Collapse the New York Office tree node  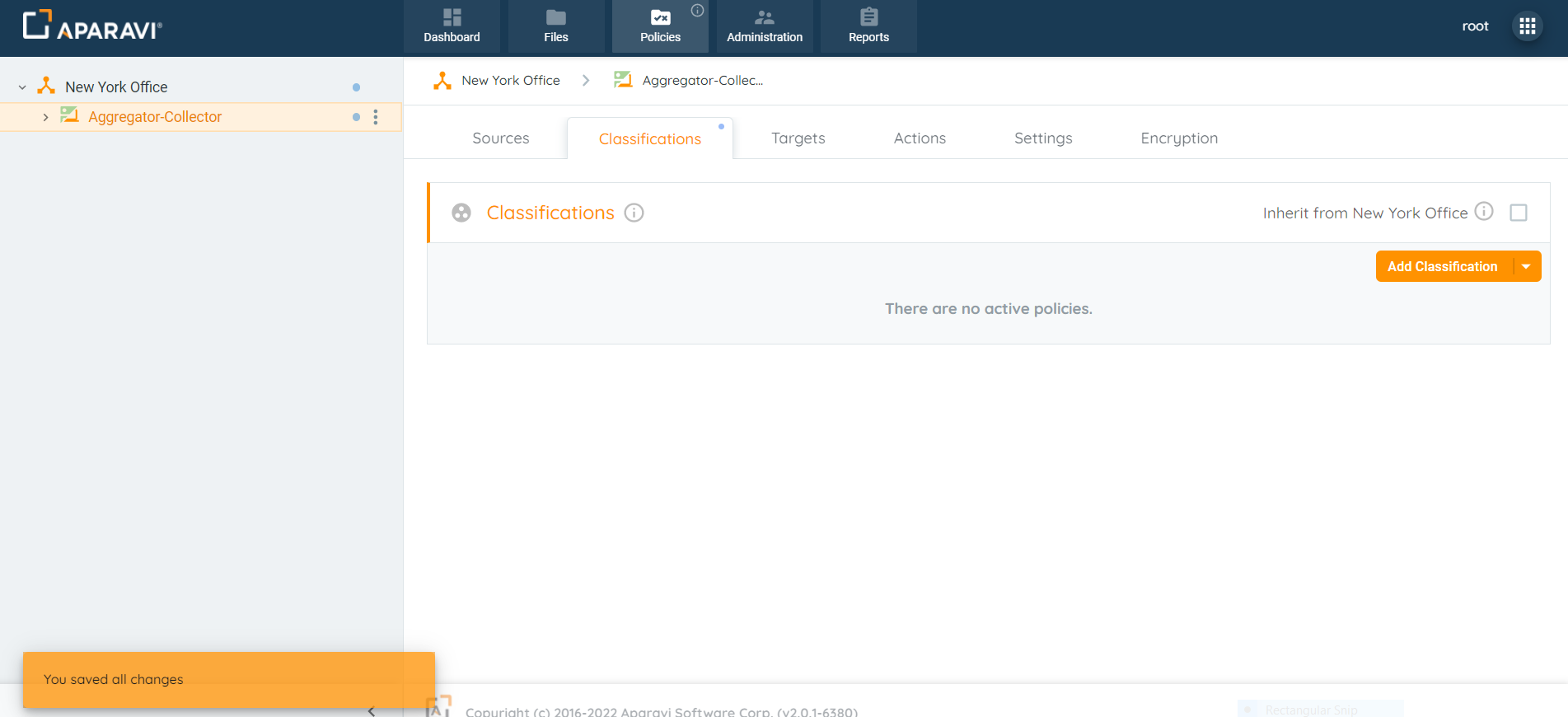click(x=22, y=87)
